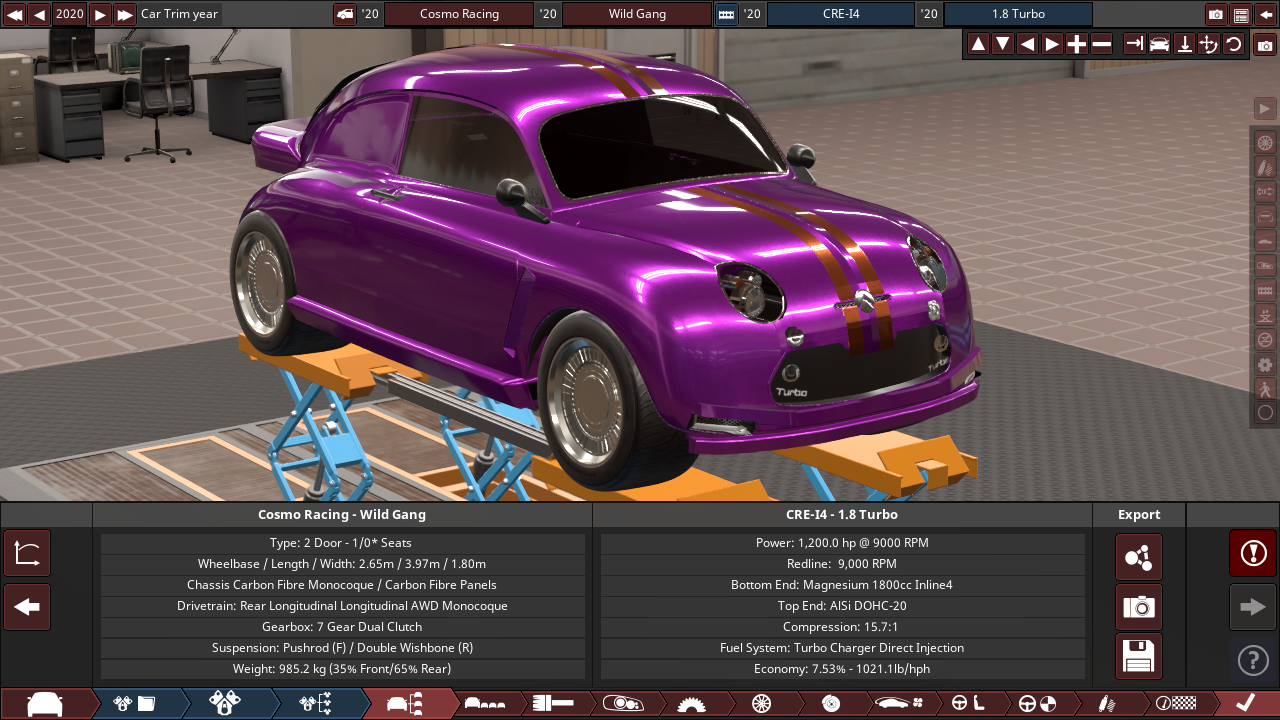Screen dimensions: 1280x720
Task: Open the wheels and tyres tab
Action: tap(761, 704)
